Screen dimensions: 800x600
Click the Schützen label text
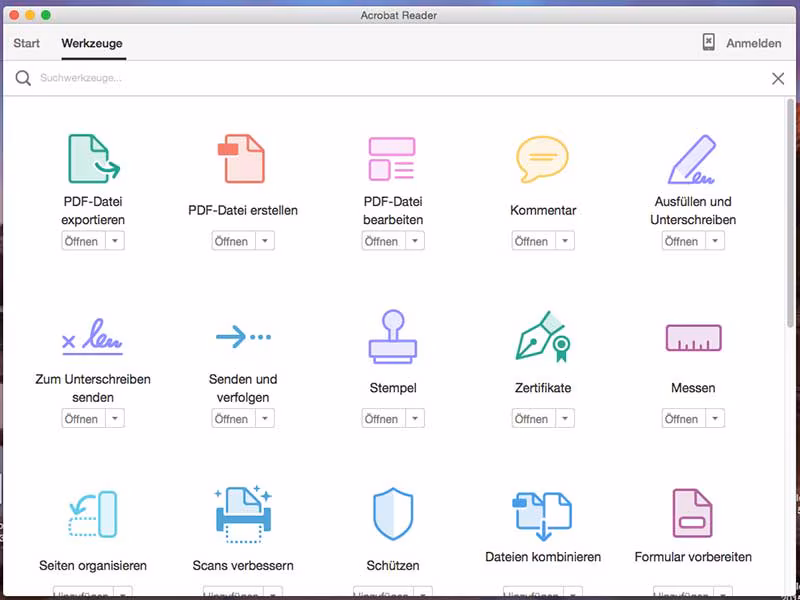click(393, 565)
